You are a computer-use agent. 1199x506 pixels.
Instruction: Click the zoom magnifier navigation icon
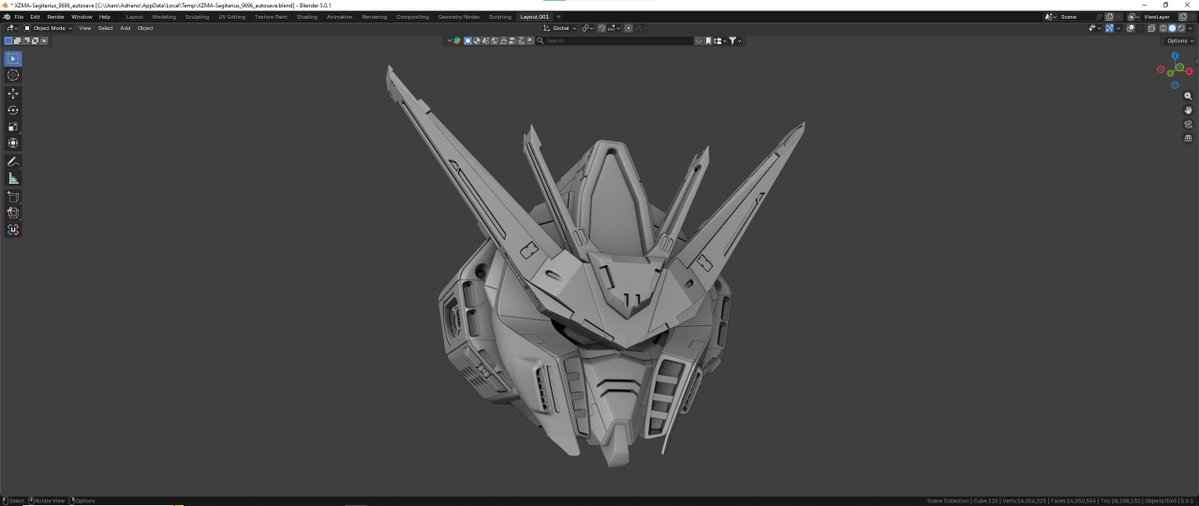[x=1188, y=96]
